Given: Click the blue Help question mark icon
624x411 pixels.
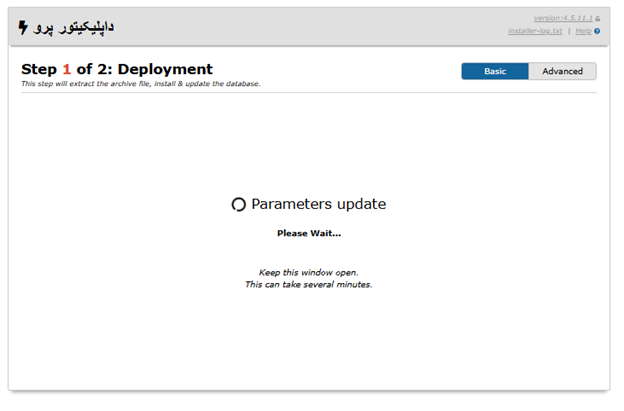Looking at the screenshot, I should click(x=597, y=31).
